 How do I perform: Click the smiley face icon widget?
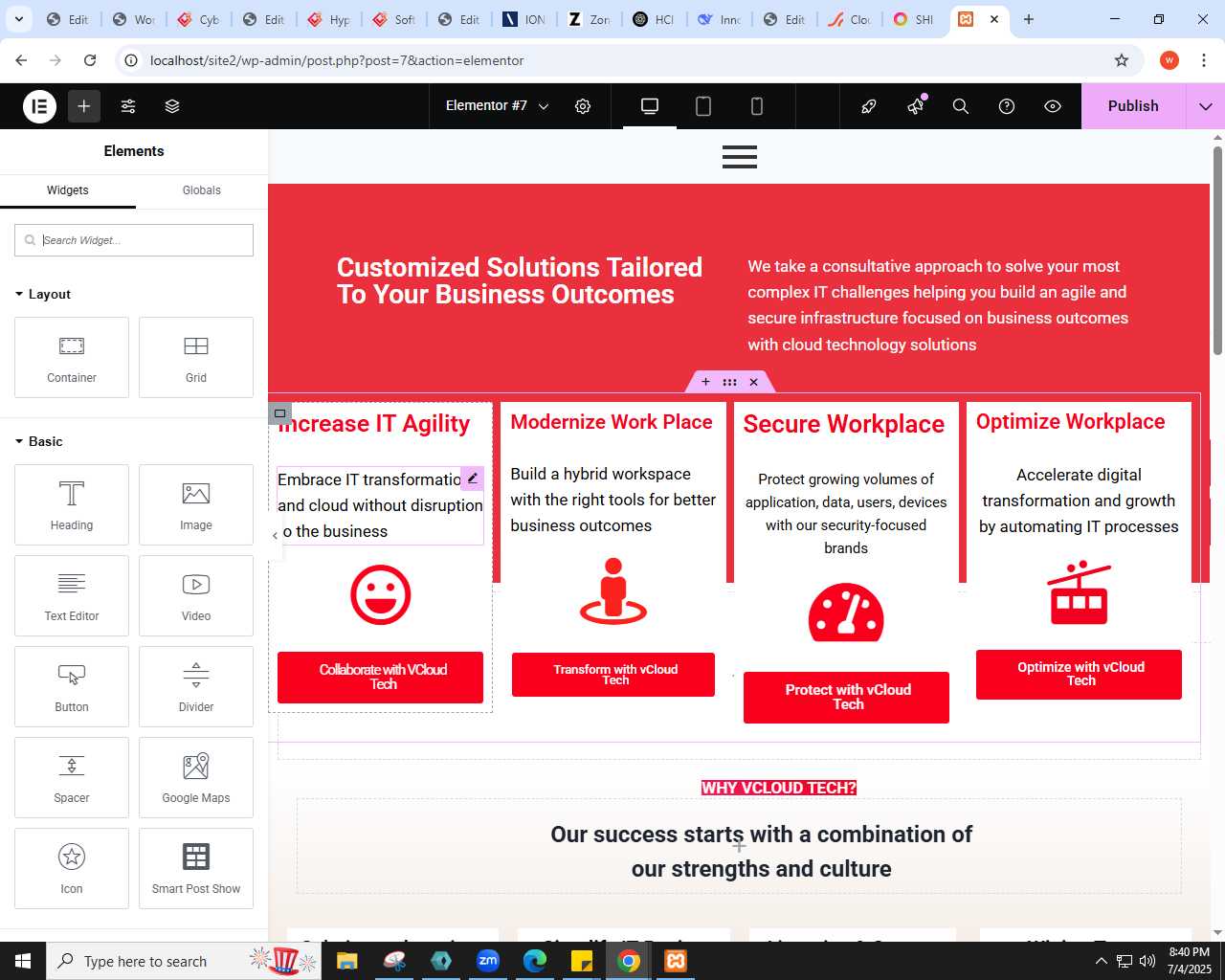(381, 595)
